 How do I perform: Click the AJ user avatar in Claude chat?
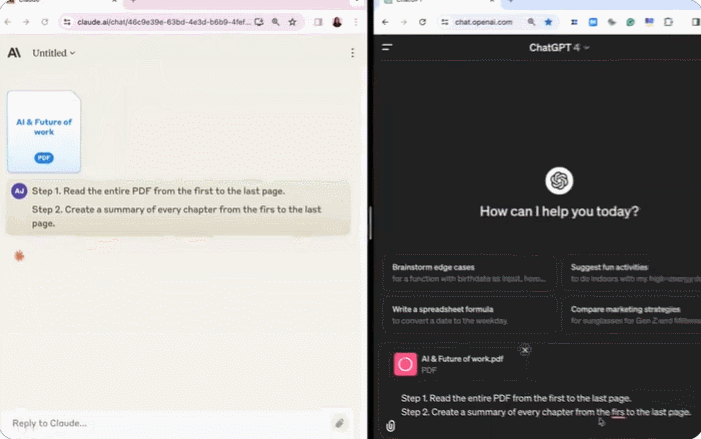[x=19, y=191]
